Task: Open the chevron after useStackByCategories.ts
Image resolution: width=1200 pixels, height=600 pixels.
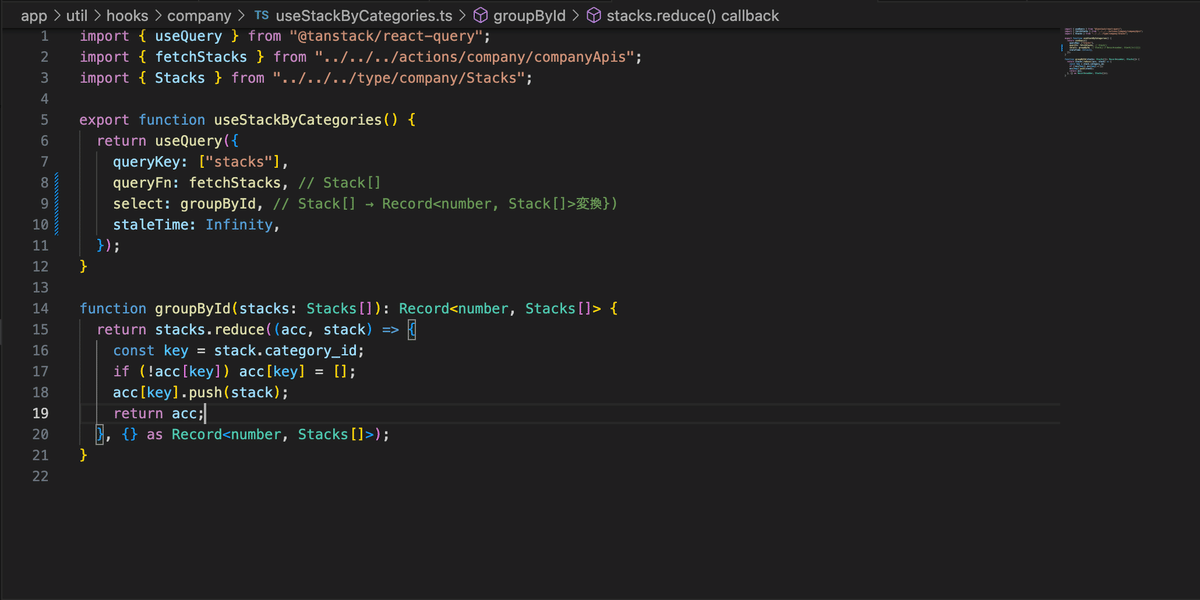Action: (x=464, y=15)
